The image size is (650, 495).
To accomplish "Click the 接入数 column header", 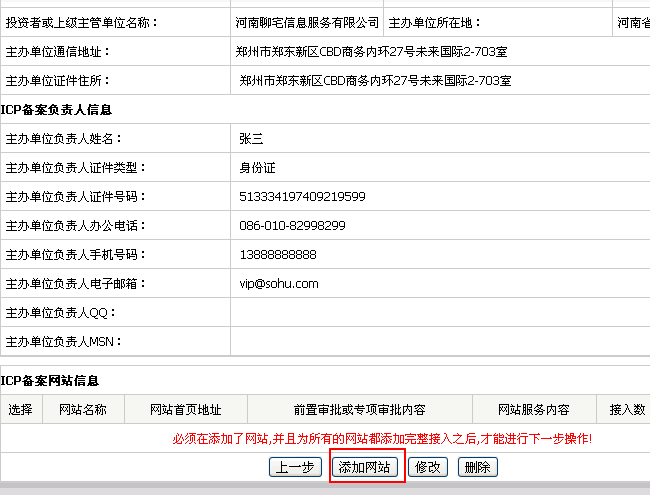I will (x=627, y=409).
